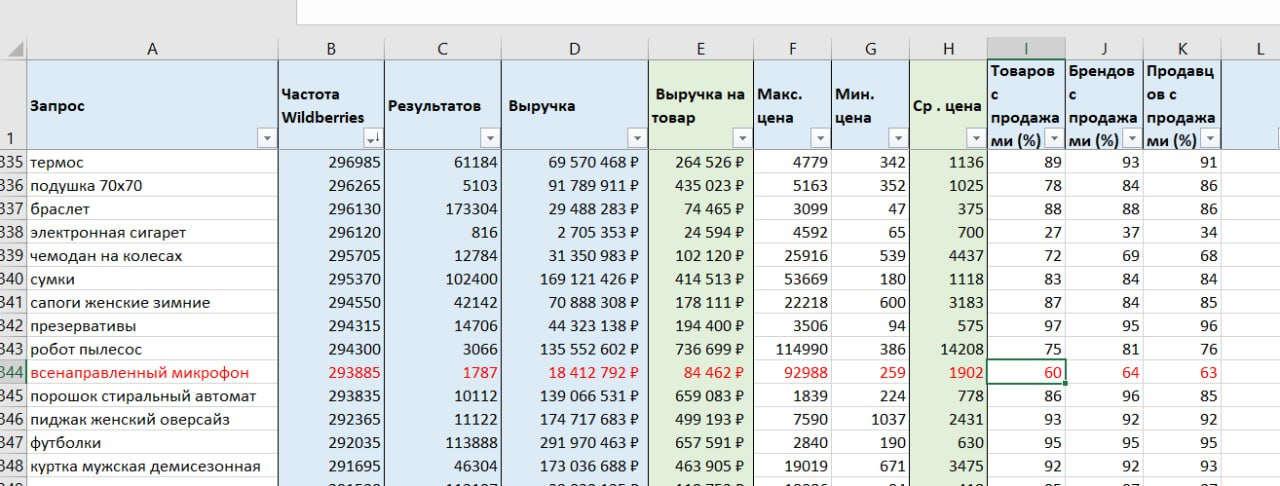1280x486 pixels.
Task: Expand the Товаров с продажами (%) filter
Action: click(x=1053, y=139)
